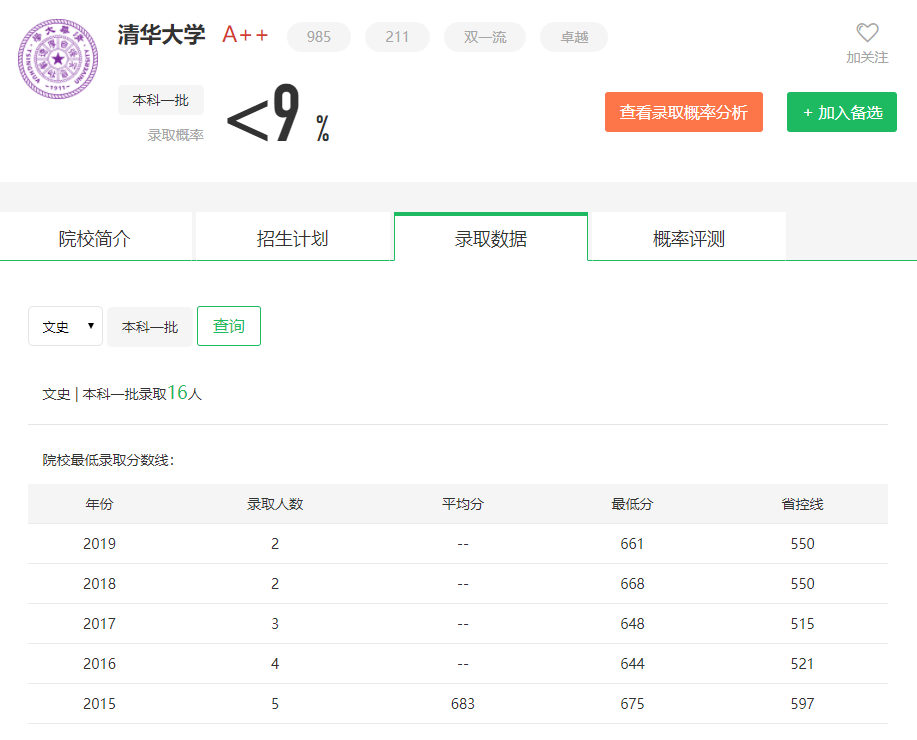This screenshot has height=740, width=917.
Task: Click the 最低分 column header
Action: (632, 504)
